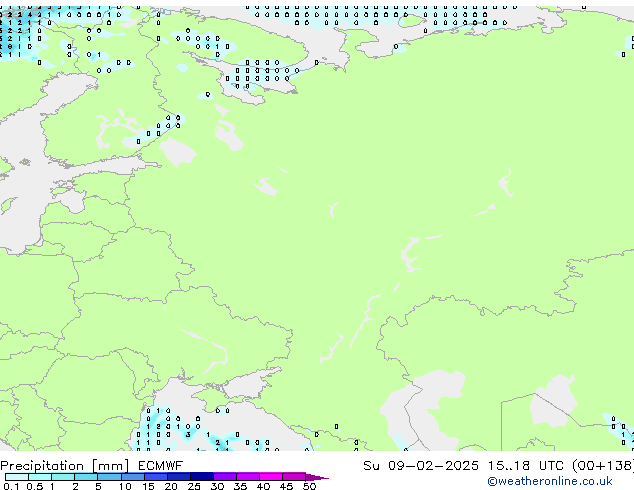
Task: Click the '0.1' legend scale value
Action: [x=11, y=486]
